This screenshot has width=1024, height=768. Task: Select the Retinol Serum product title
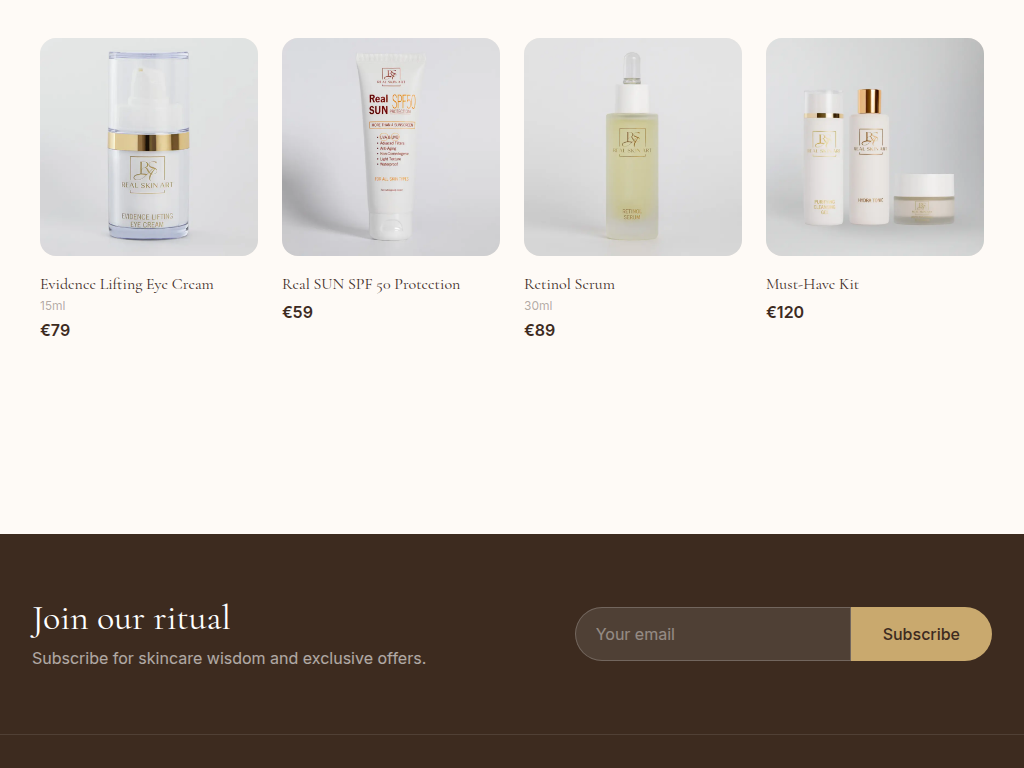(x=569, y=285)
